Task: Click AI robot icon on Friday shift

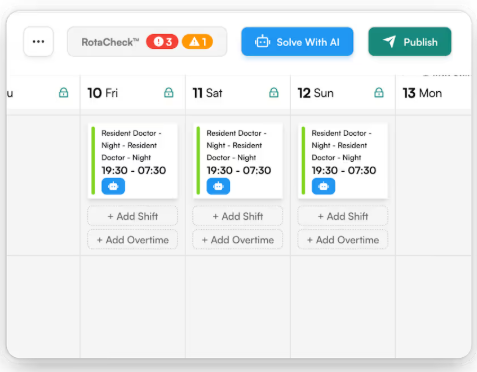Action: 113,186
